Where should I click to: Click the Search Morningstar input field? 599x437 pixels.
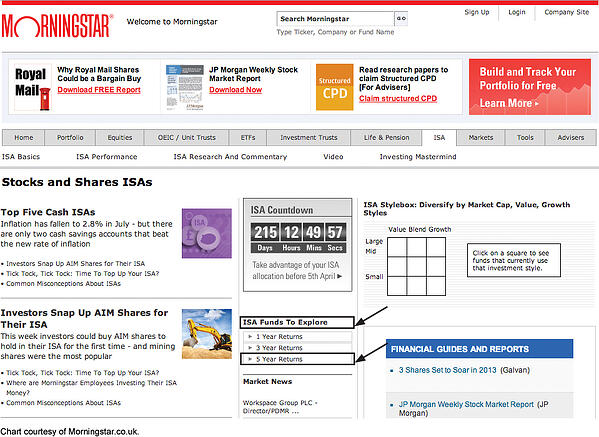click(x=335, y=18)
